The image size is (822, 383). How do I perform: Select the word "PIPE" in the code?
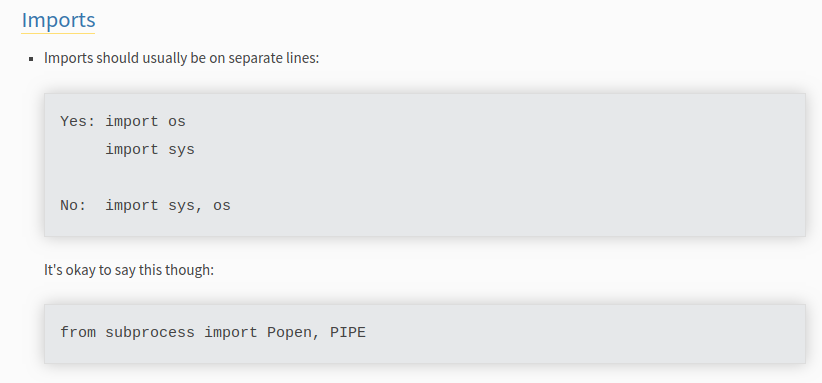point(348,332)
